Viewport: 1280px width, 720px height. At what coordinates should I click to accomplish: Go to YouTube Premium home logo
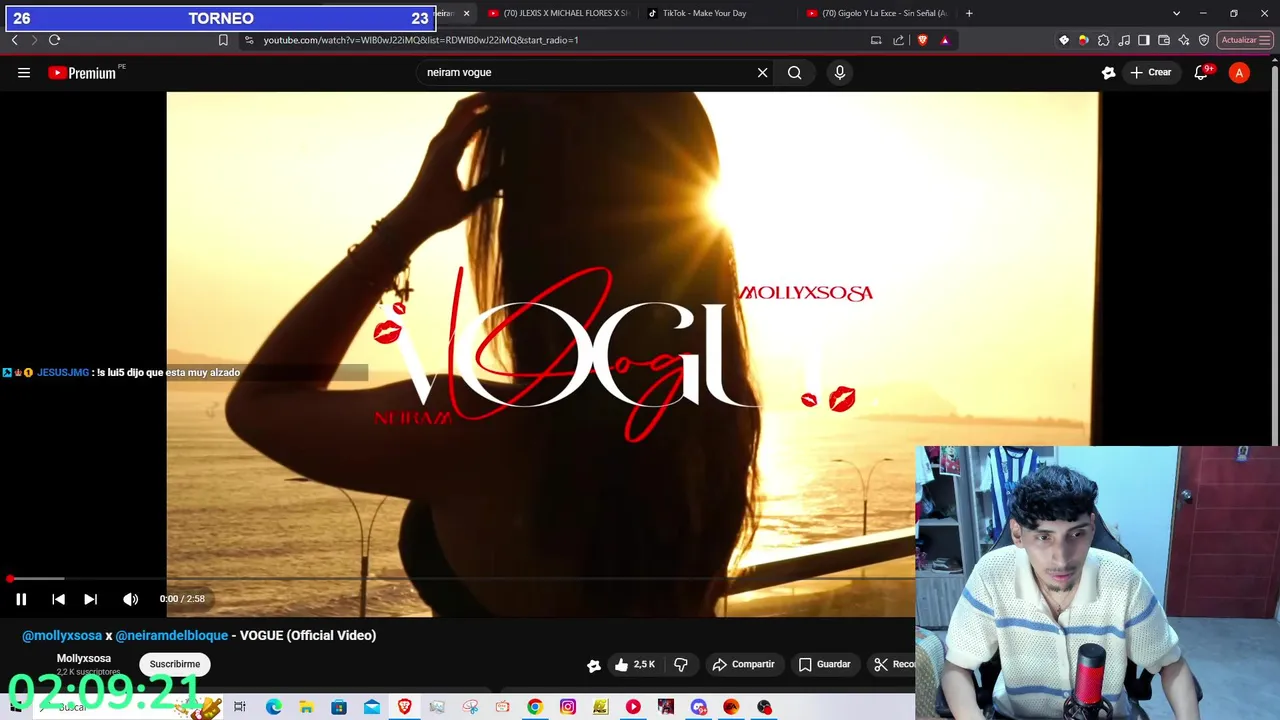coord(82,72)
